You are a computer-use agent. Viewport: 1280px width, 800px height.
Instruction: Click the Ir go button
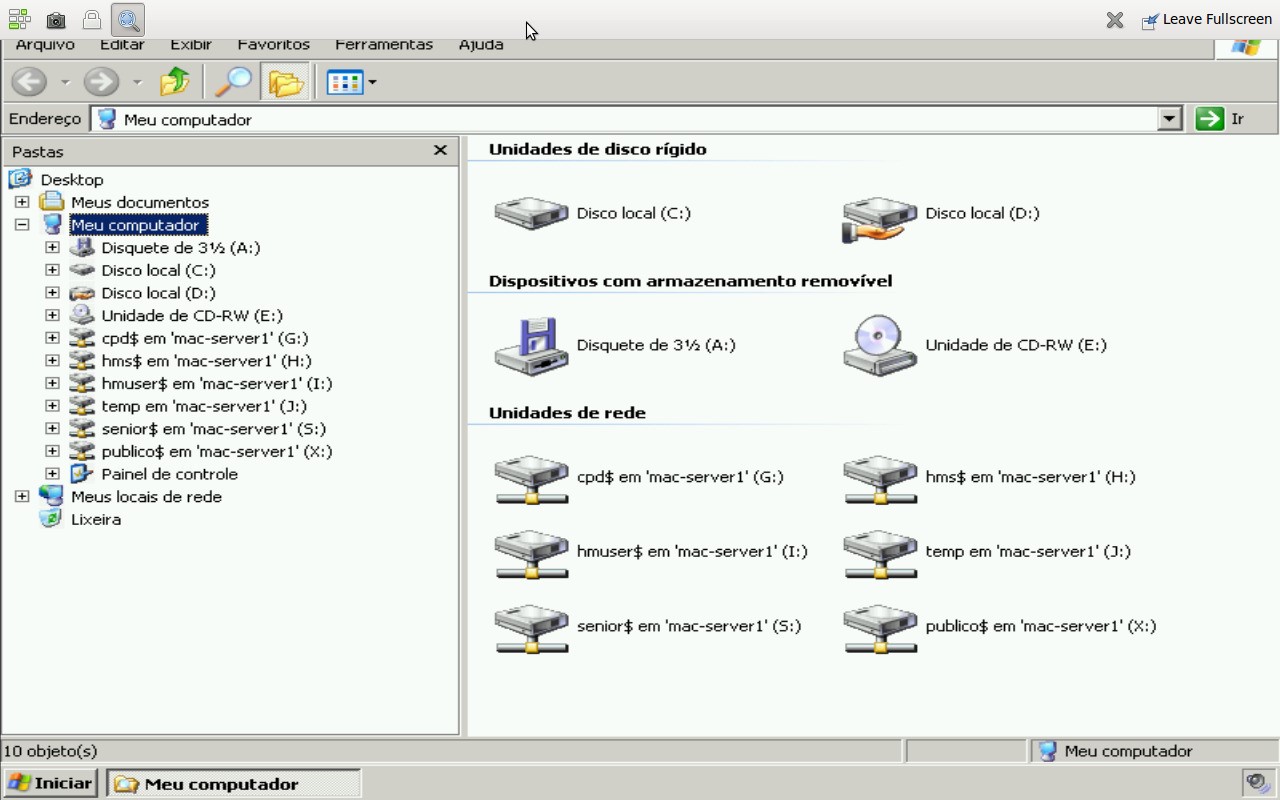point(1221,119)
